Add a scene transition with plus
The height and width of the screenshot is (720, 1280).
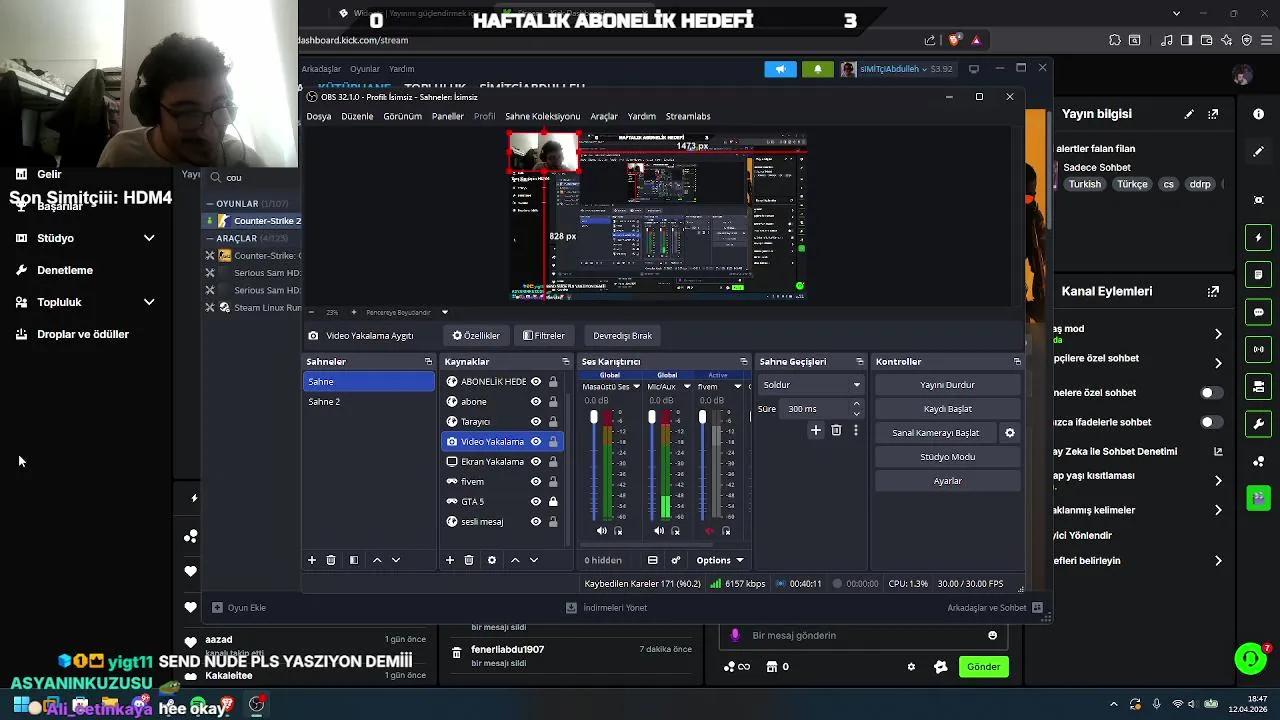coord(816,430)
